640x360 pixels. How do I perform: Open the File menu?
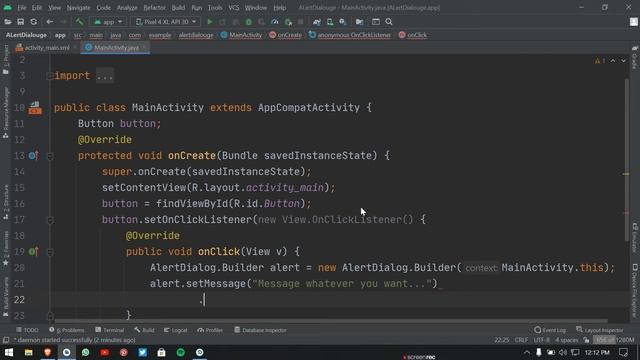(x=22, y=8)
